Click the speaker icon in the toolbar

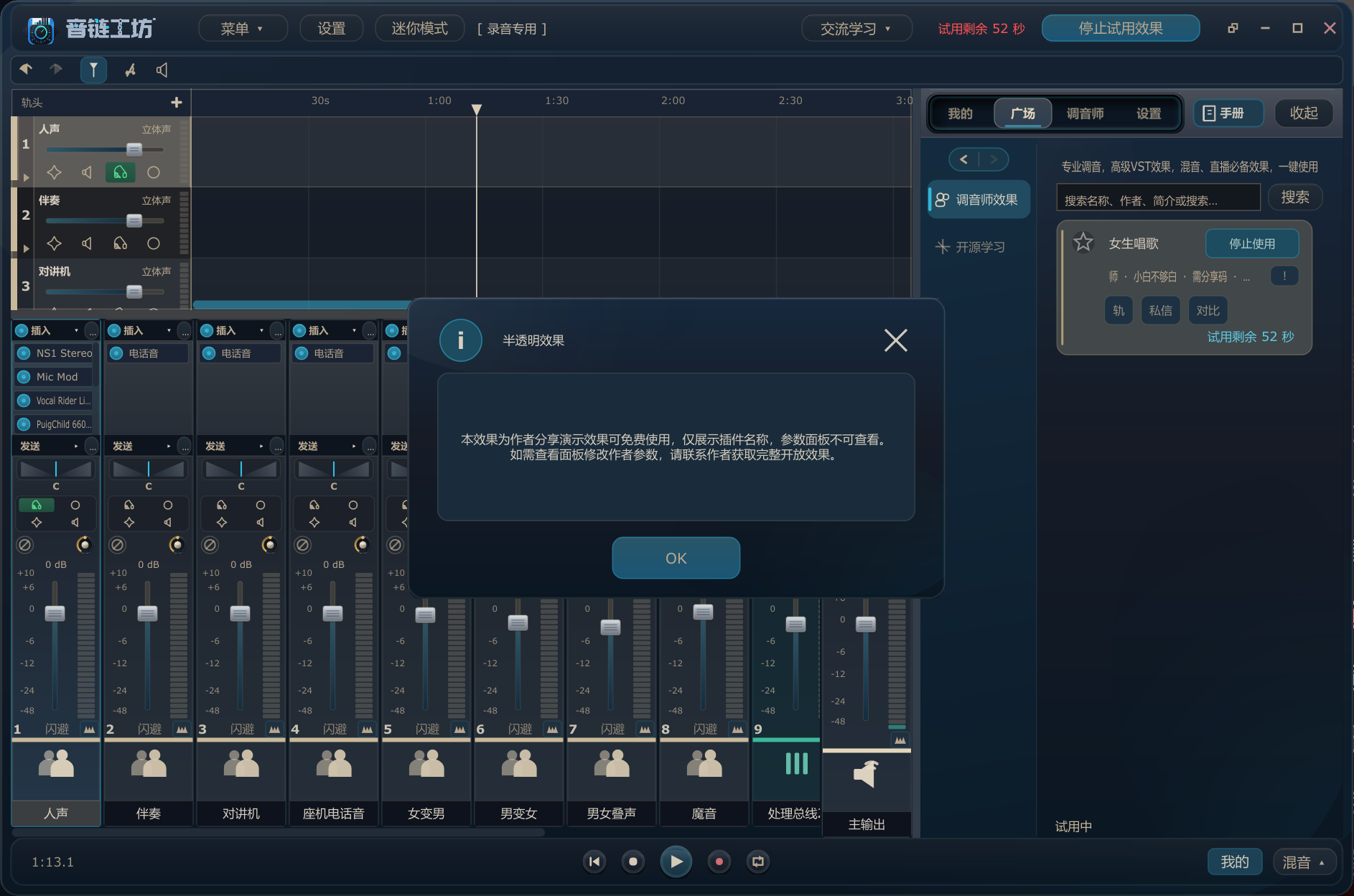[162, 70]
